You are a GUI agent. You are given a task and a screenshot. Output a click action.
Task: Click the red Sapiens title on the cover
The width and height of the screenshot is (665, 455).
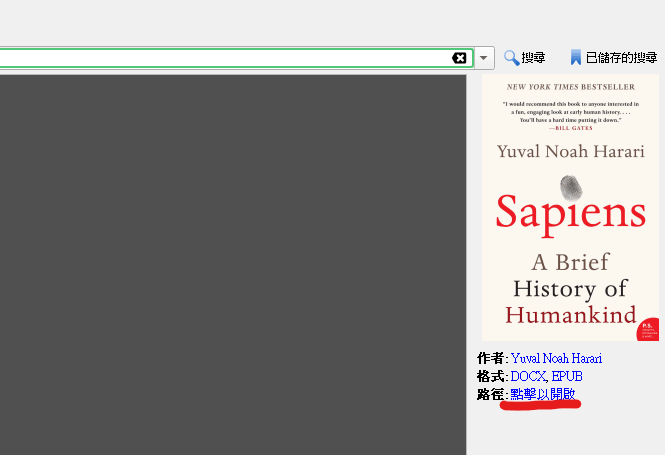(571, 215)
